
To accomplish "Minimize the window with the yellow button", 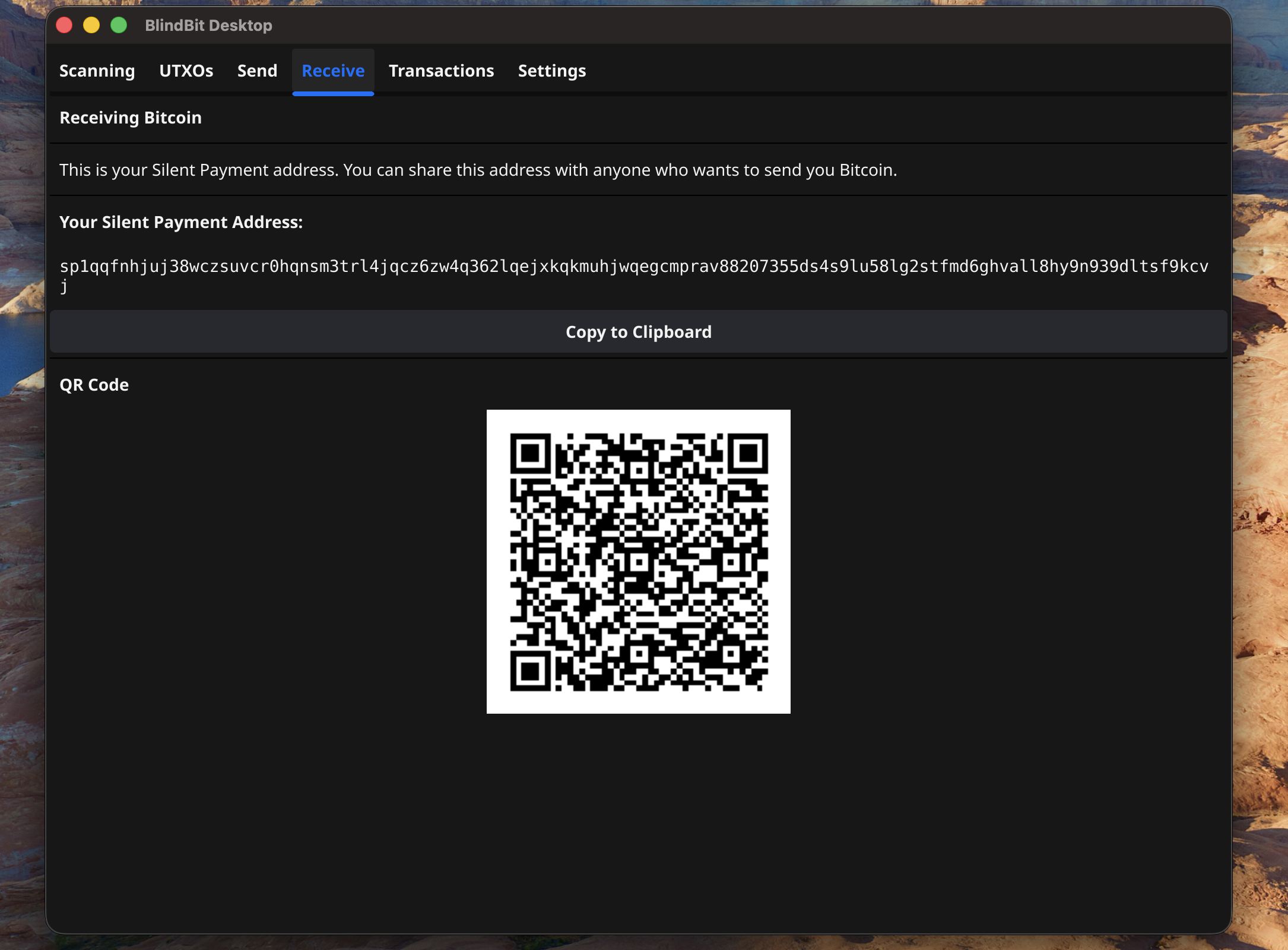I will (91, 25).
